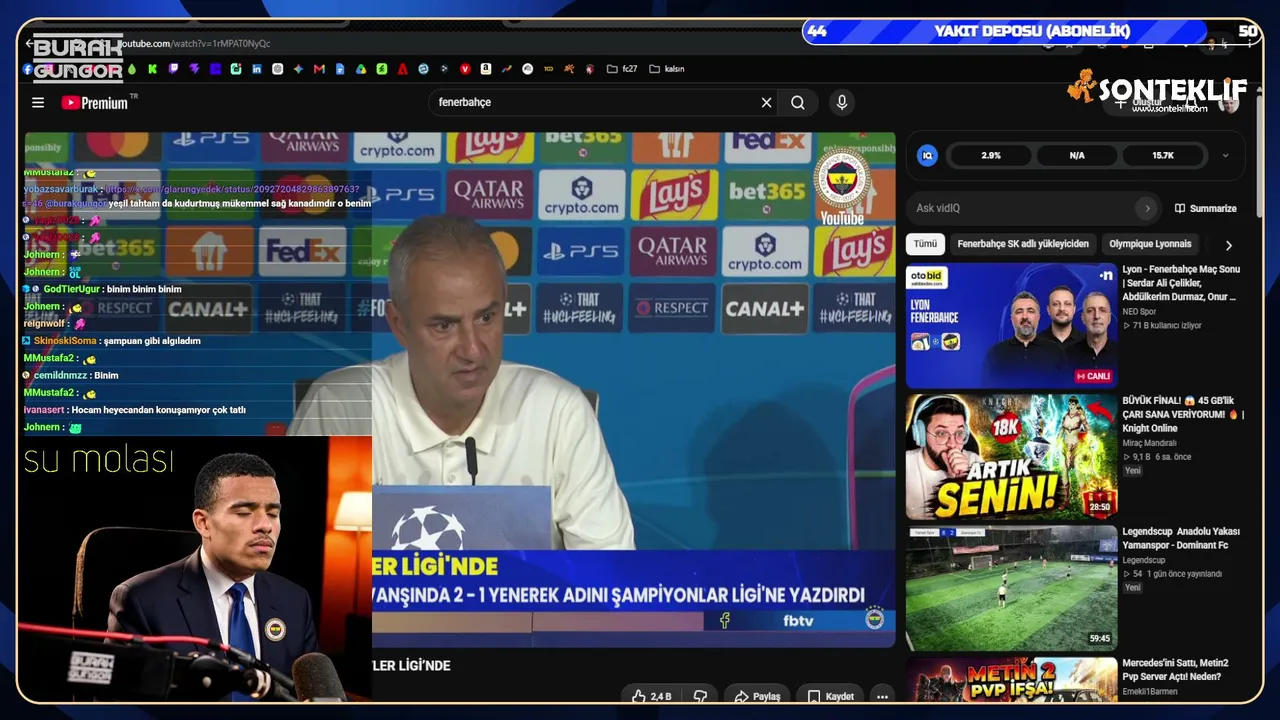Open the 2.9% vidIQ stat pill

[990, 155]
